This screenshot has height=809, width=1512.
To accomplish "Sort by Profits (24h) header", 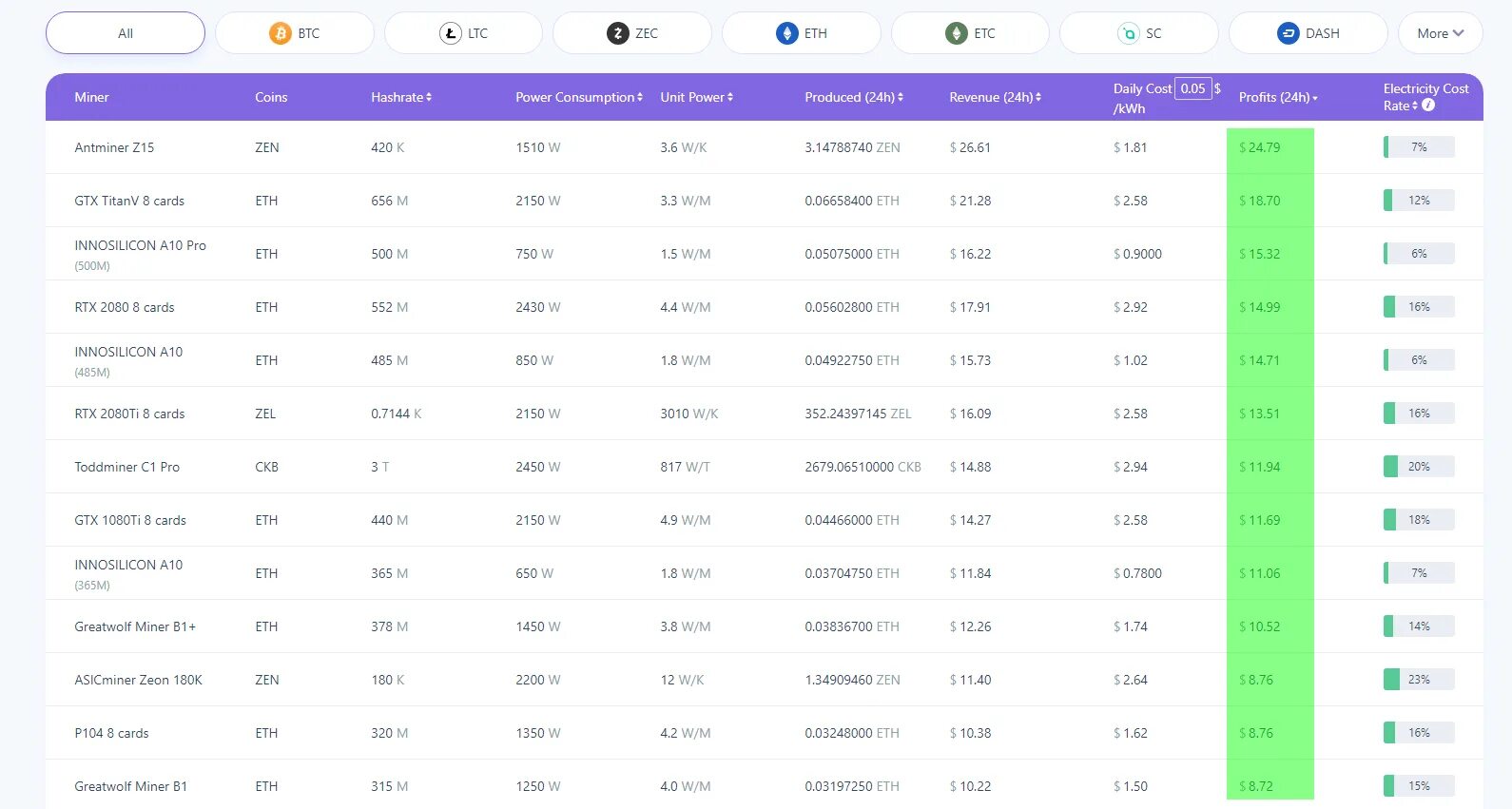I will click(1278, 97).
